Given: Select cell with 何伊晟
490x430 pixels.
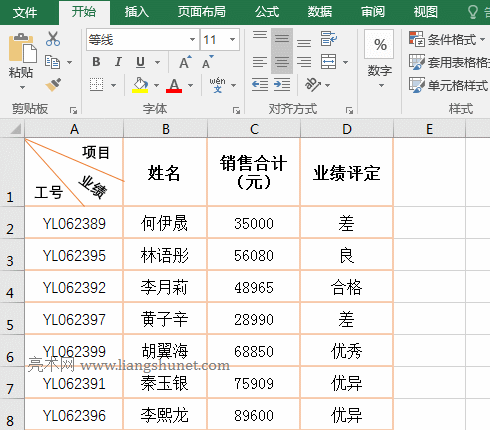Looking at the screenshot, I should tap(165, 223).
